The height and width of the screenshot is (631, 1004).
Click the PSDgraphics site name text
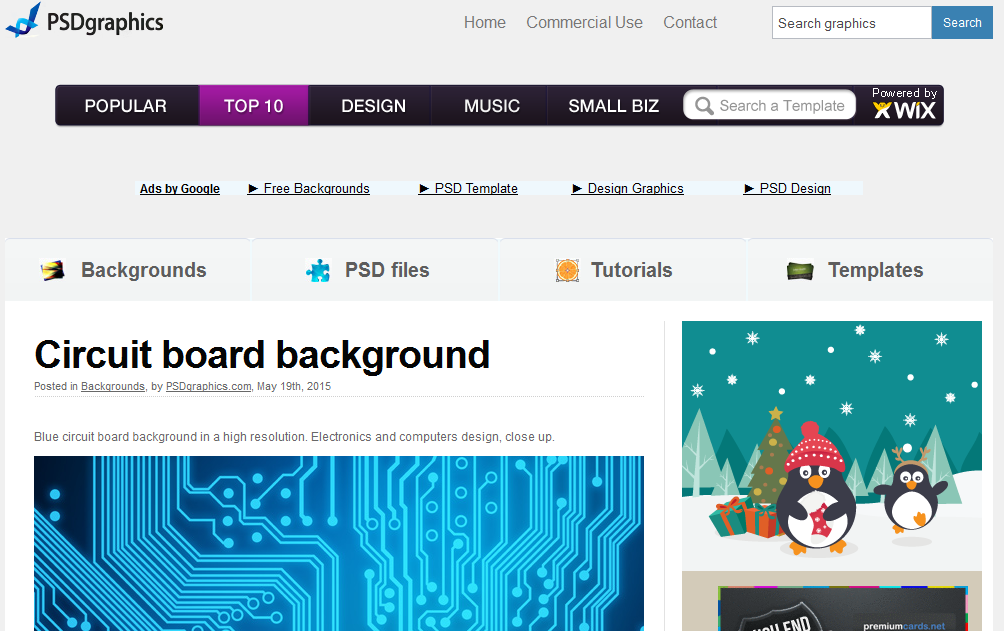(105, 22)
